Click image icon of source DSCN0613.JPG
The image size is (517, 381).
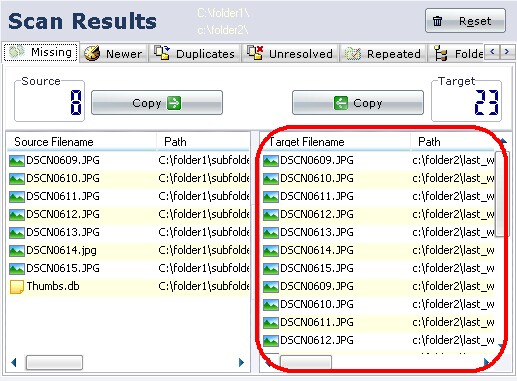click(x=17, y=233)
